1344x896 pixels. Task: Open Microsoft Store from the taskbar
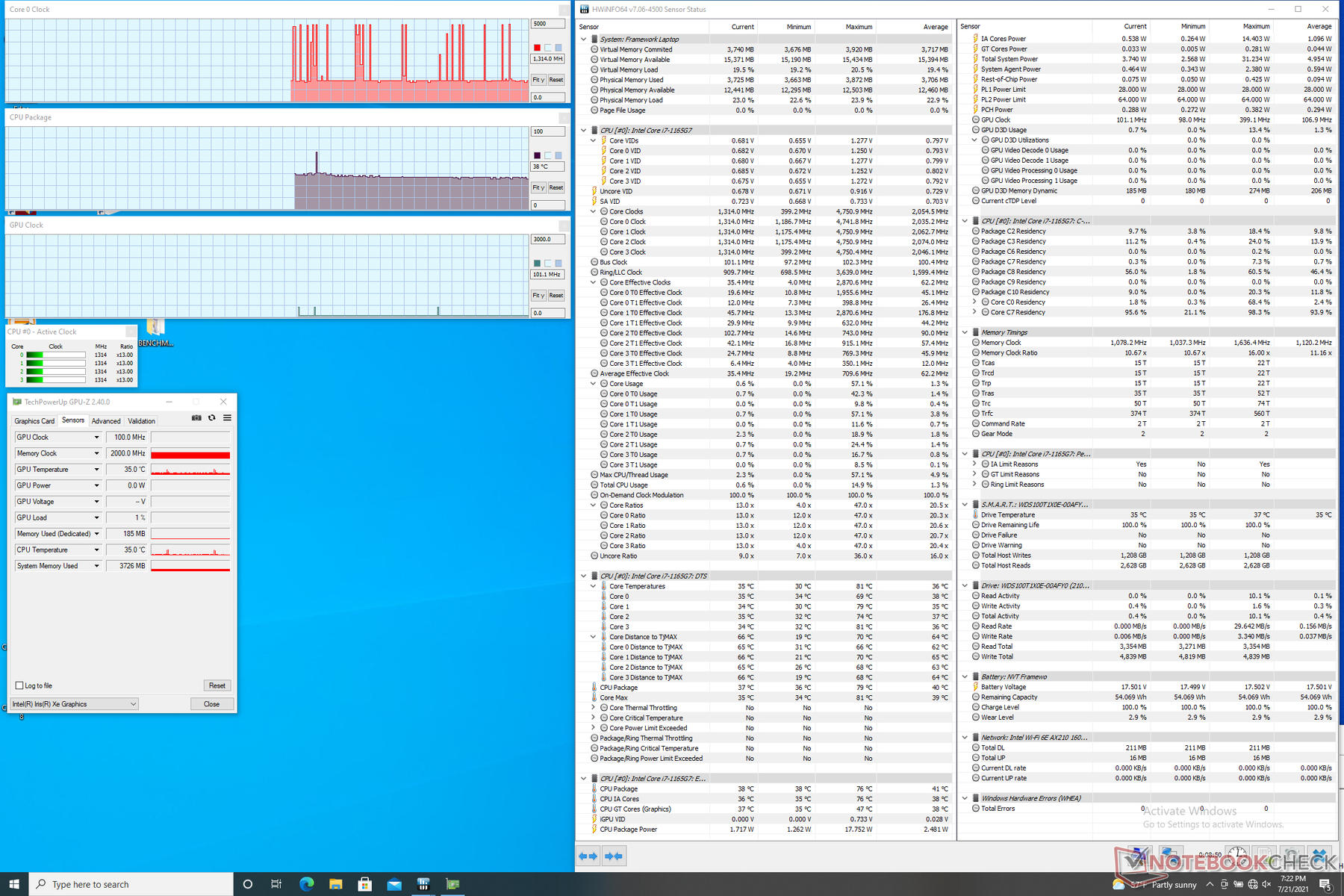point(364,884)
